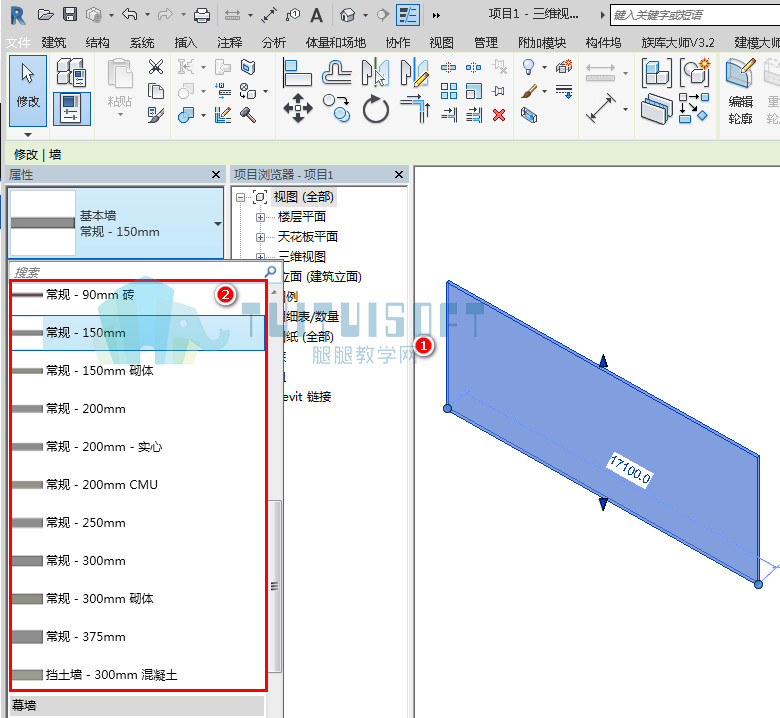
Task: Choose wall type 常规 - 200mm
Action: pos(138,409)
